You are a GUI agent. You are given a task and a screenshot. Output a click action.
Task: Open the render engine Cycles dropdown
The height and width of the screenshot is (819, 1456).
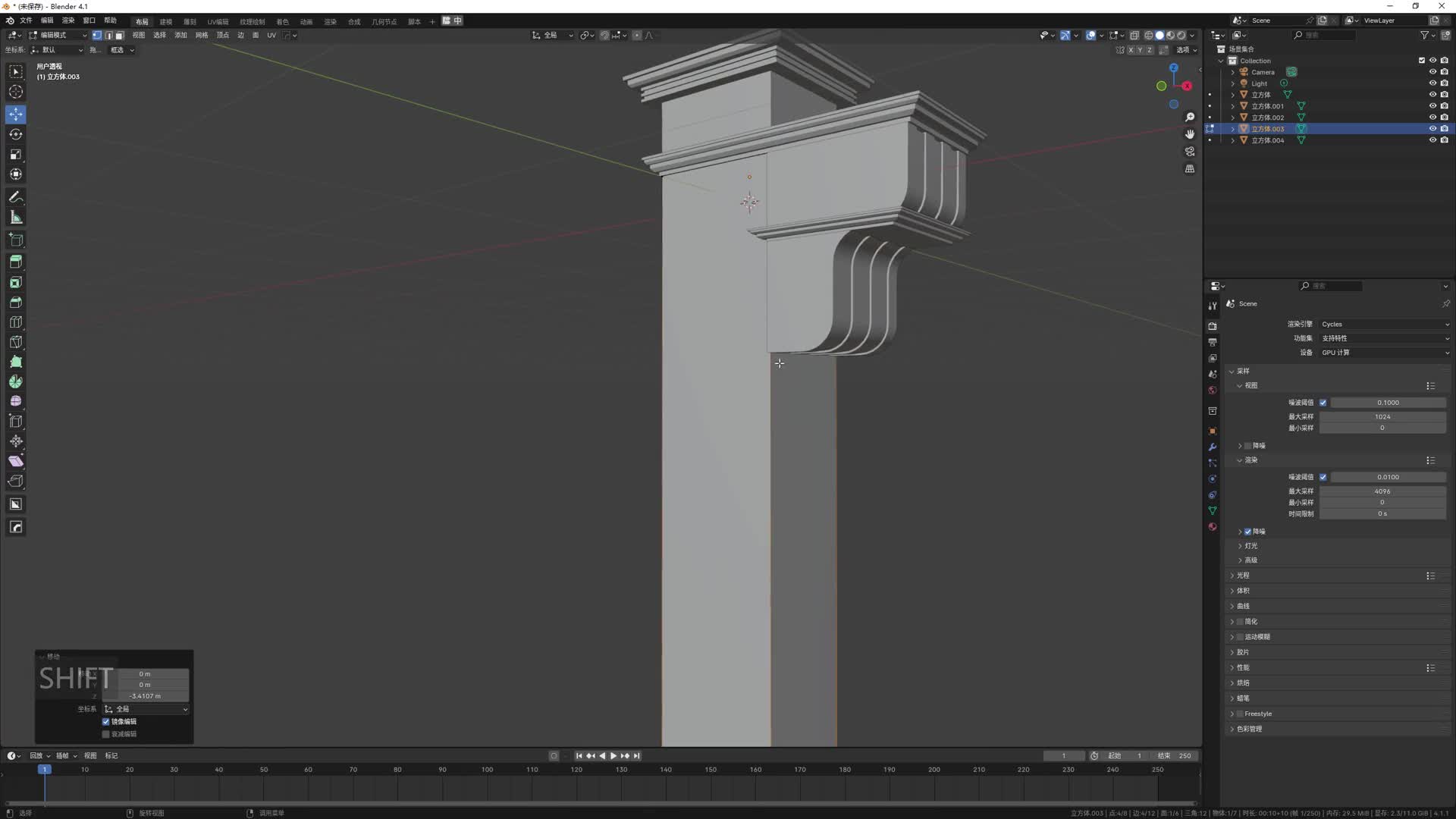point(1385,324)
